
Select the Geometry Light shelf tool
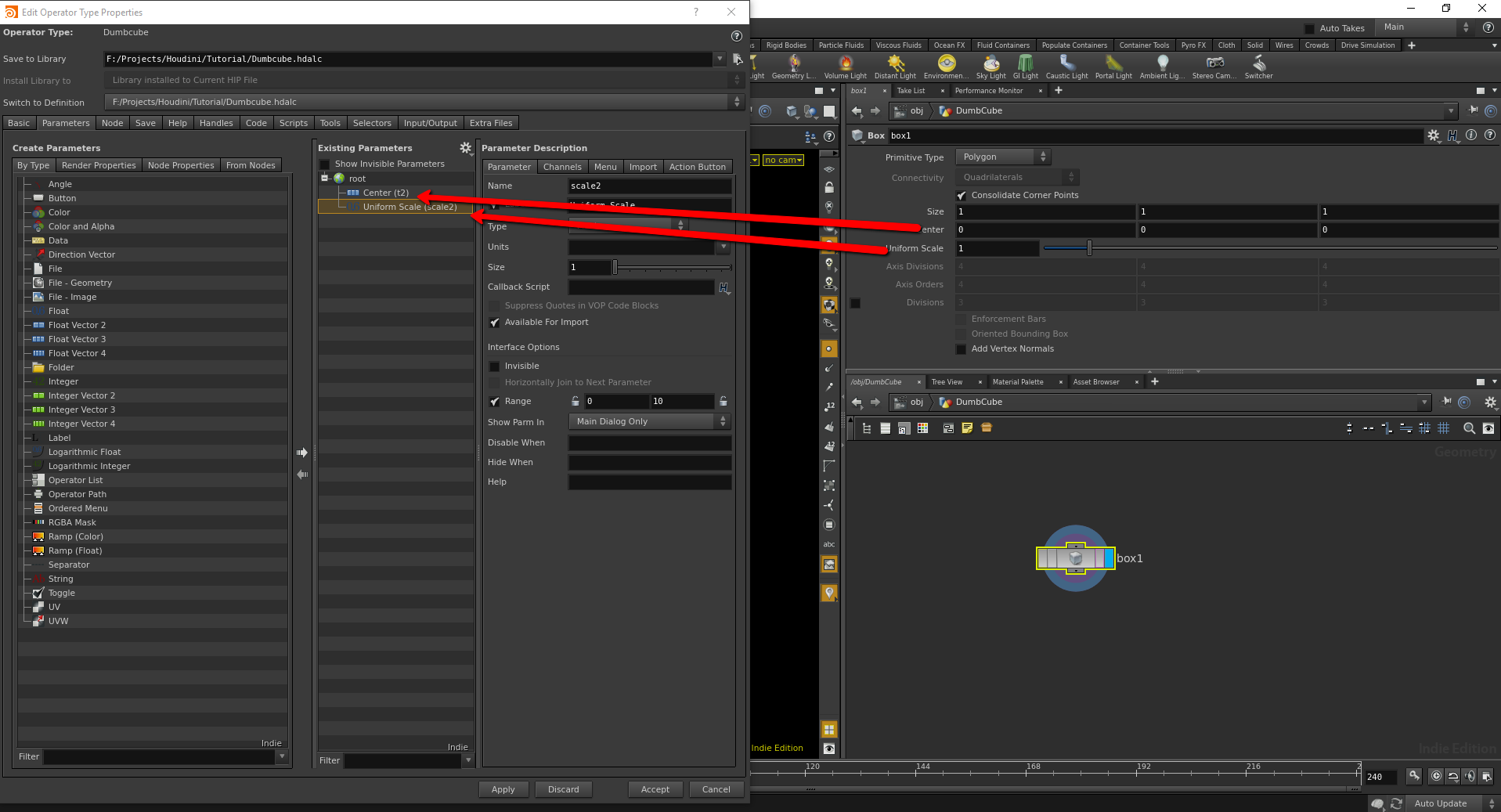tap(794, 67)
